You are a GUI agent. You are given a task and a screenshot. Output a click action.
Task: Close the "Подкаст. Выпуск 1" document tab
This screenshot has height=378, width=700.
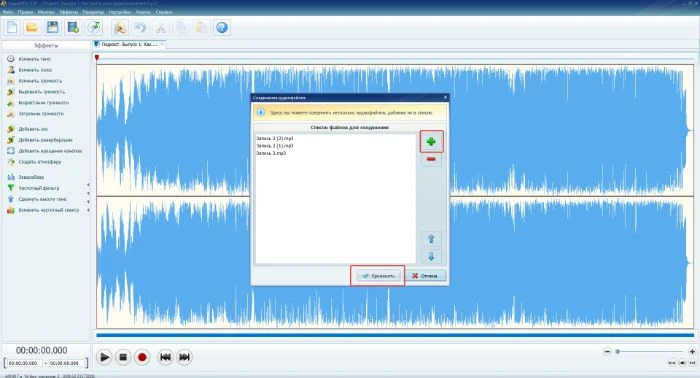click(162, 44)
